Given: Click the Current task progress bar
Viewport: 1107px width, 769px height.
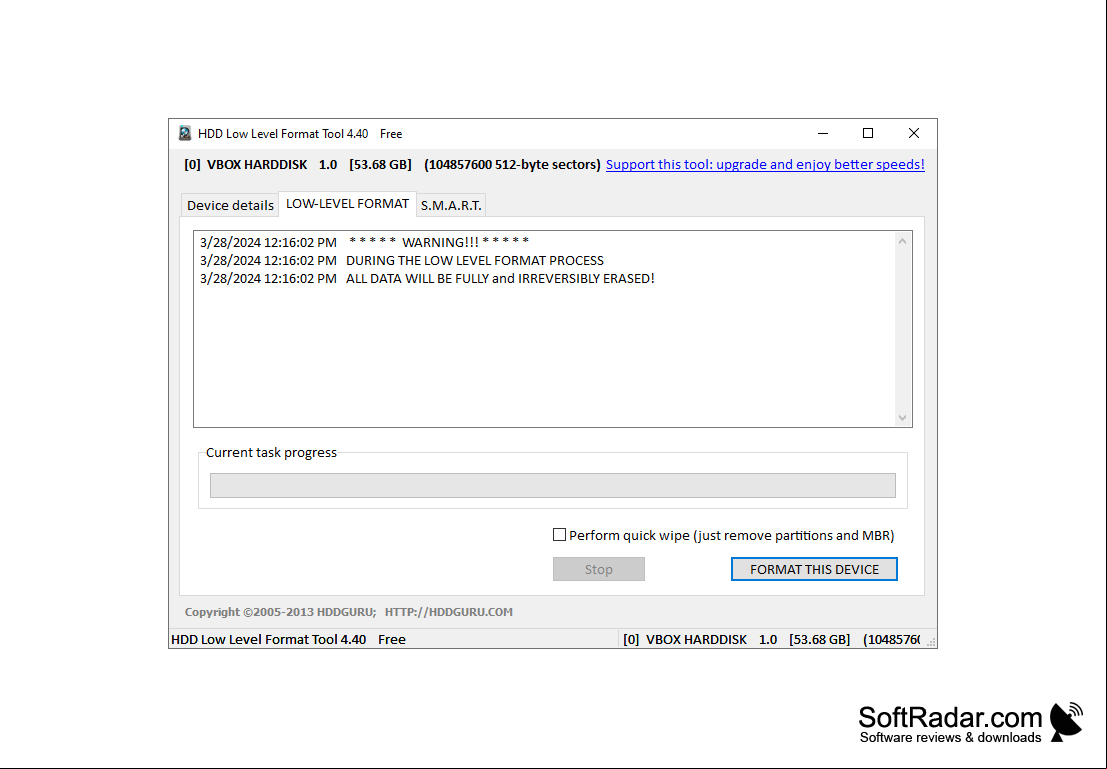Looking at the screenshot, I should tap(553, 485).
